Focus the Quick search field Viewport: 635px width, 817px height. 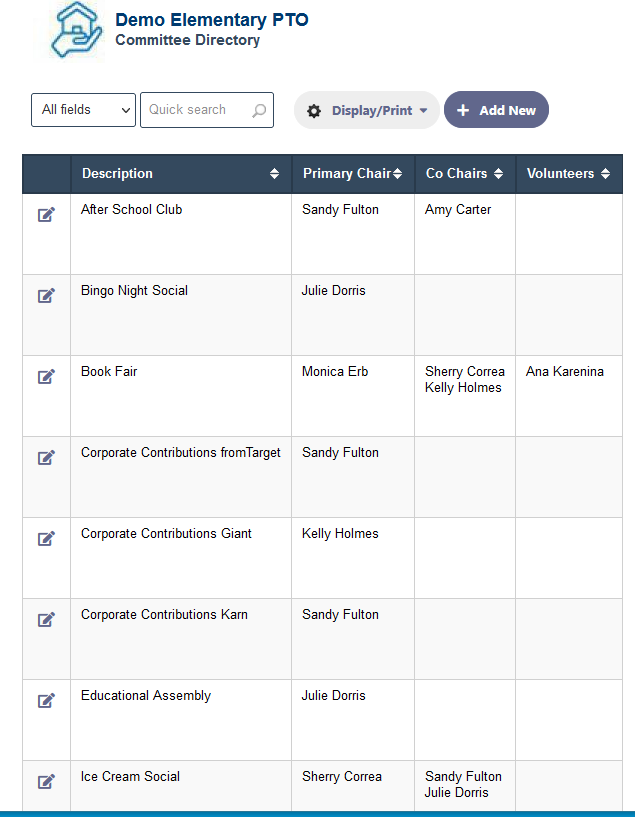(207, 110)
